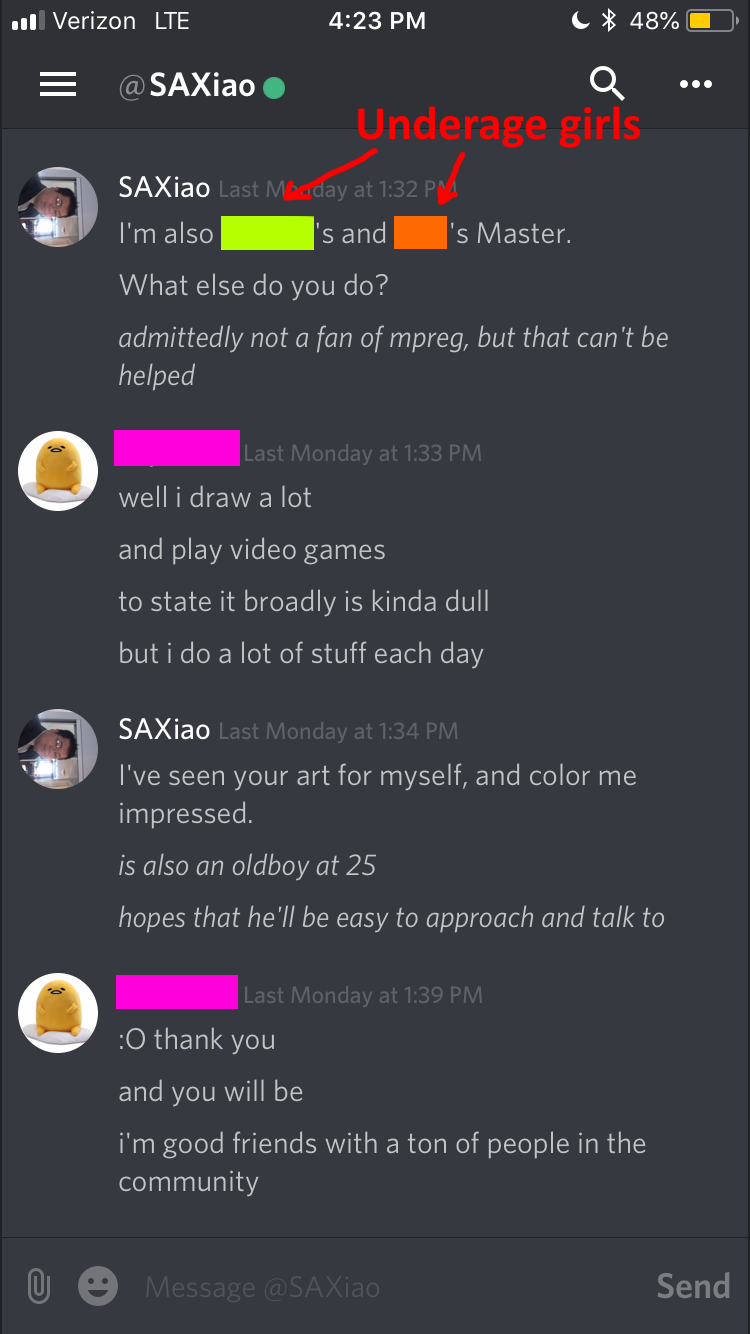Image resolution: width=750 pixels, height=1334 pixels.
Task: Tap the green redacted name box
Action: click(267, 232)
